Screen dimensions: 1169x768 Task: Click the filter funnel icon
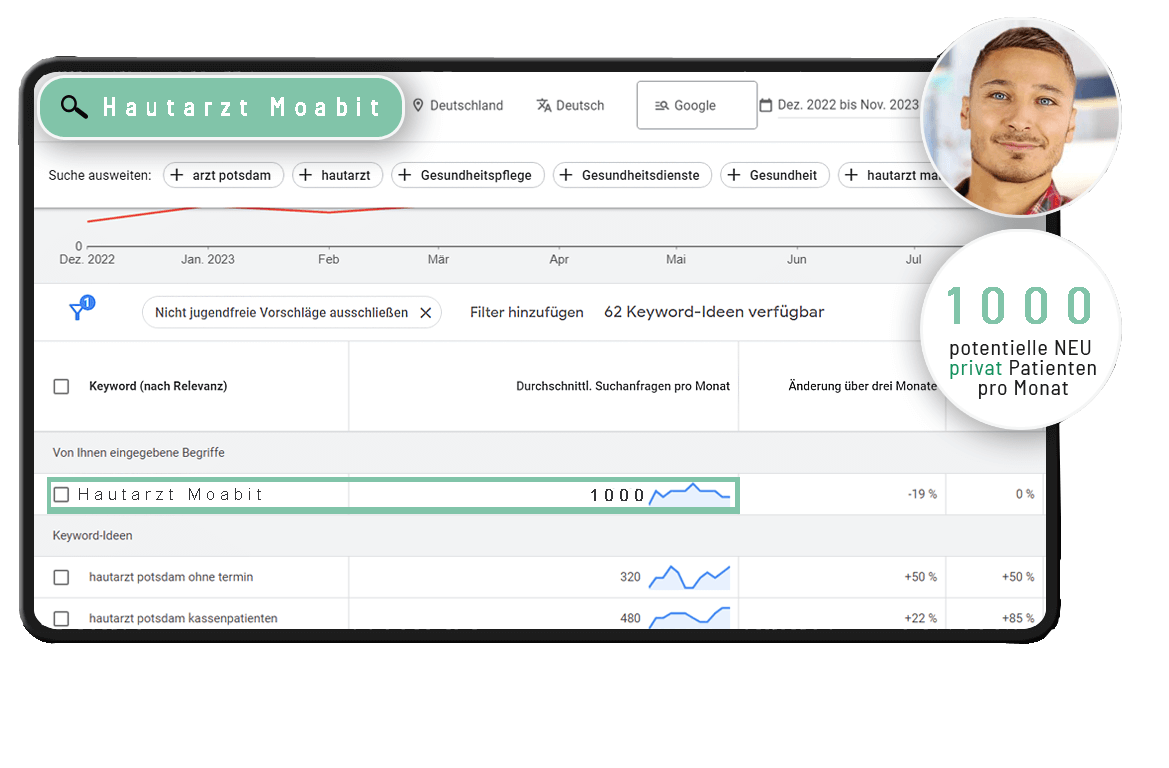tap(78, 311)
